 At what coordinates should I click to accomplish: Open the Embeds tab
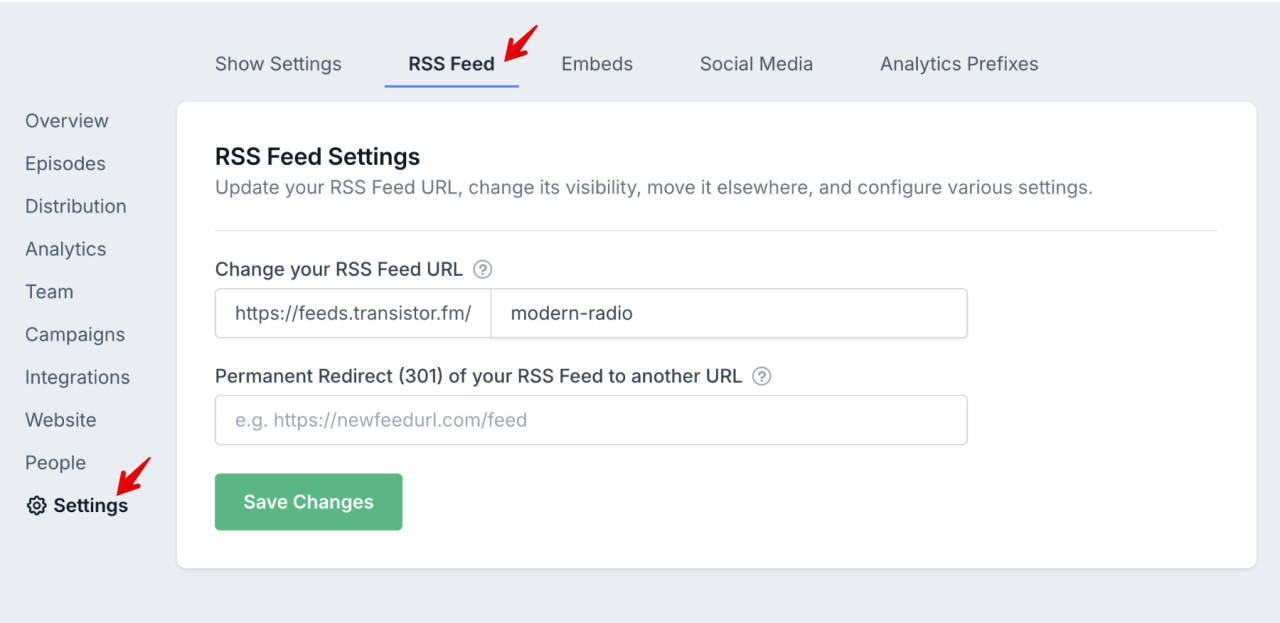point(596,63)
